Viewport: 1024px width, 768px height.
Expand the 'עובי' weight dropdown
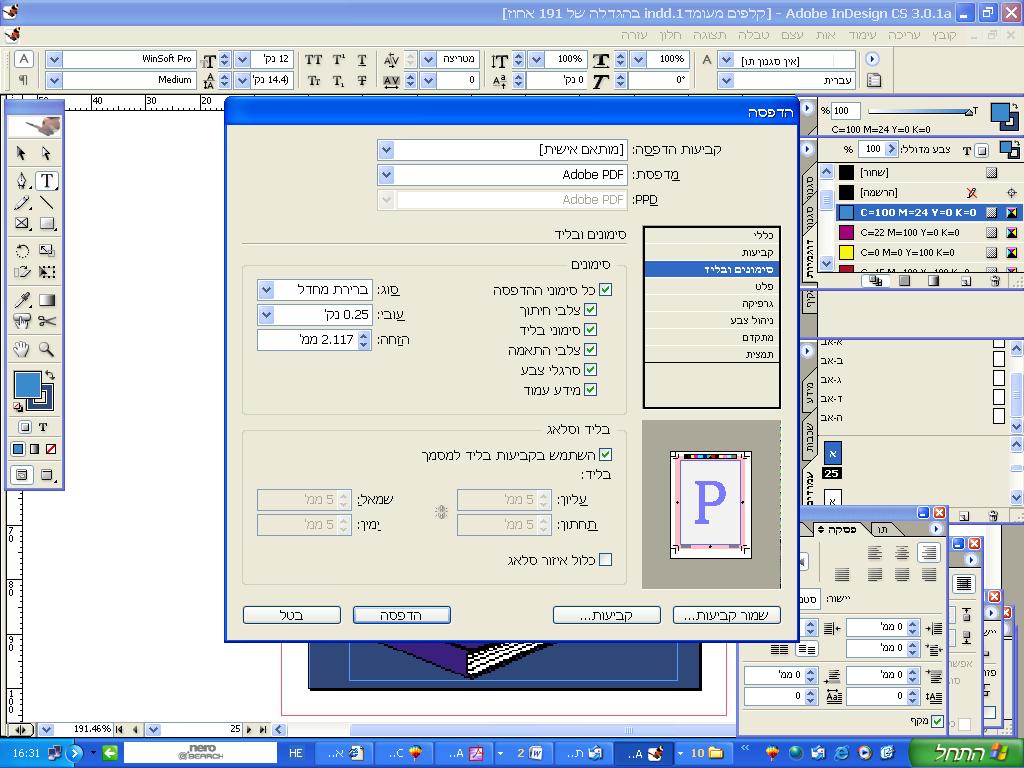coord(266,315)
